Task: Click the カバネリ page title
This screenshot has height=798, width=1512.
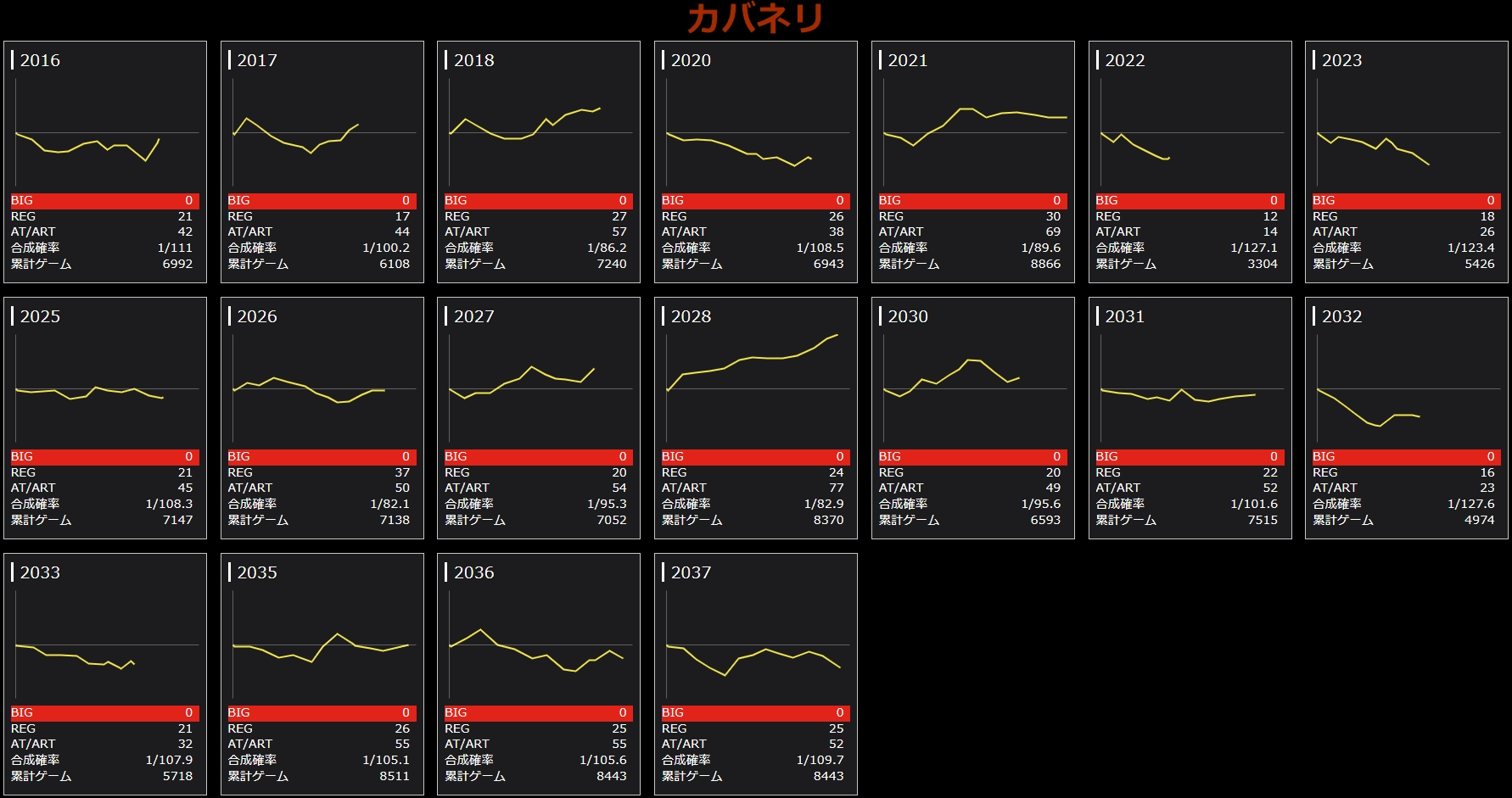Action: [755, 18]
